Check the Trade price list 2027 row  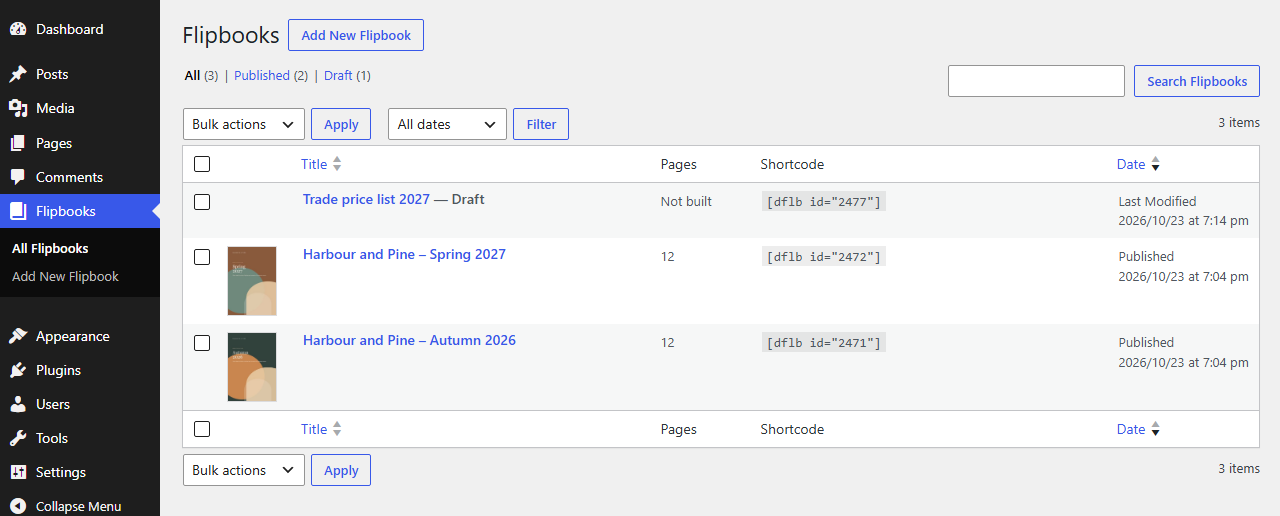[x=202, y=202]
